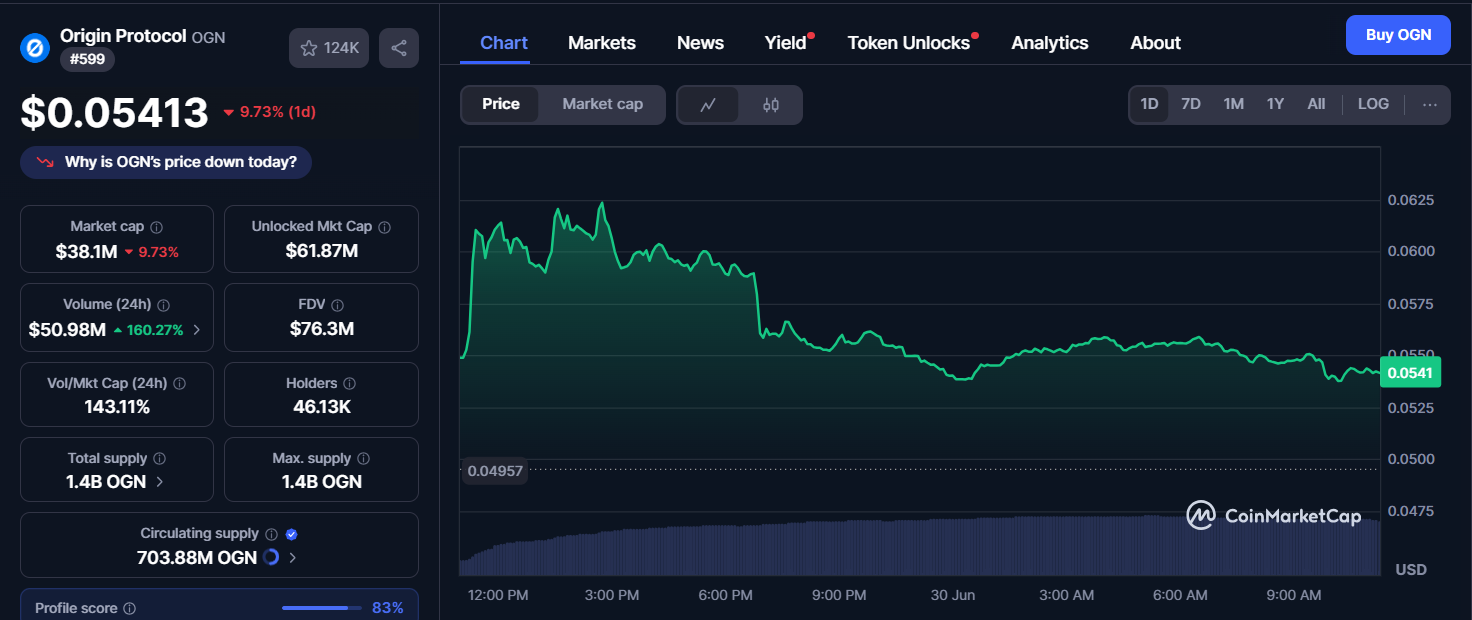Select the Price chart toggle
The width and height of the screenshot is (1472, 620).
point(501,104)
